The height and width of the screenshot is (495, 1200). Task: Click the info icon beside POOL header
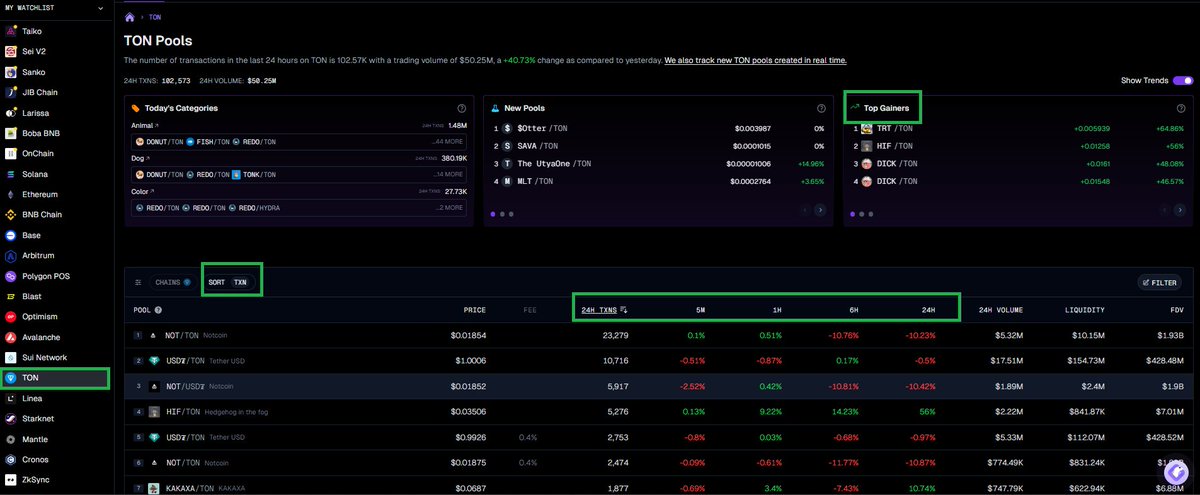tap(159, 310)
